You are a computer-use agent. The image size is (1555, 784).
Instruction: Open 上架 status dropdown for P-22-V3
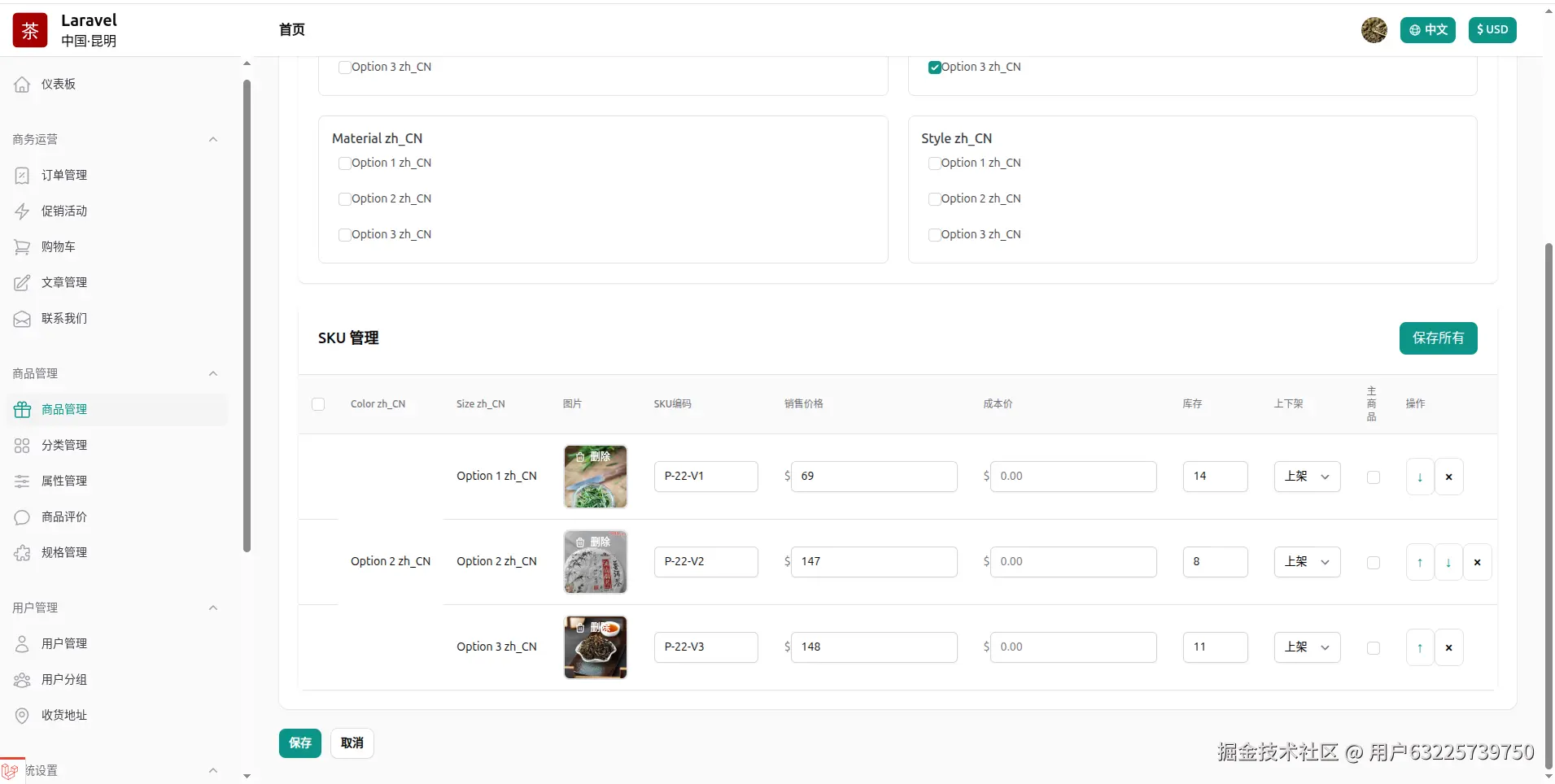click(1307, 647)
